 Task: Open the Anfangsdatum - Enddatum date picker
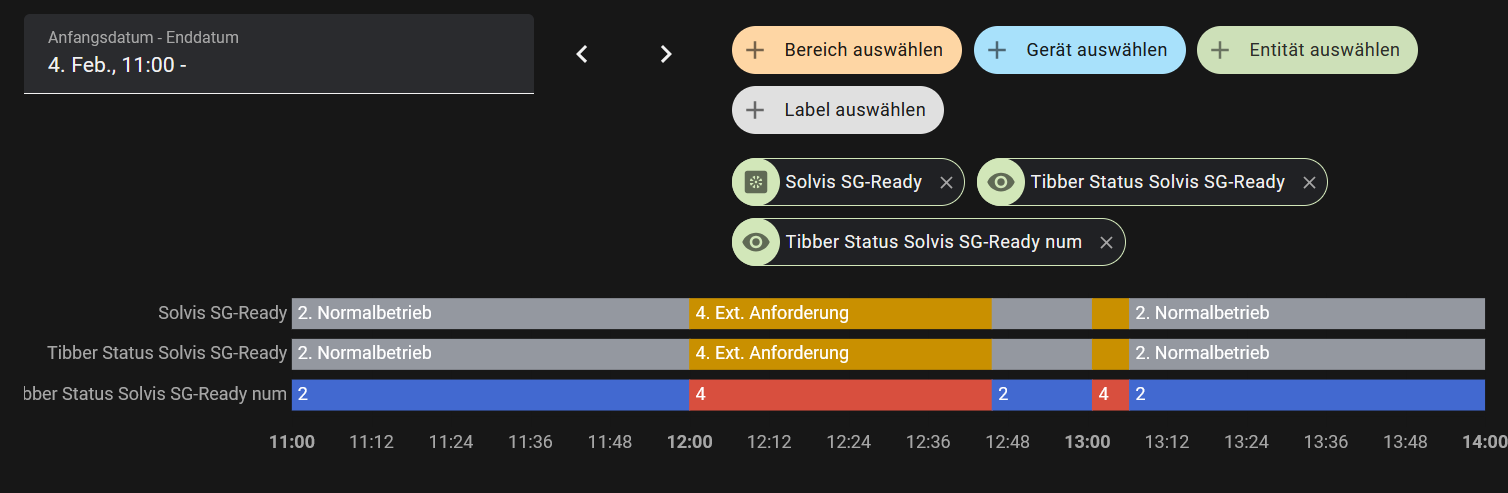[278, 54]
